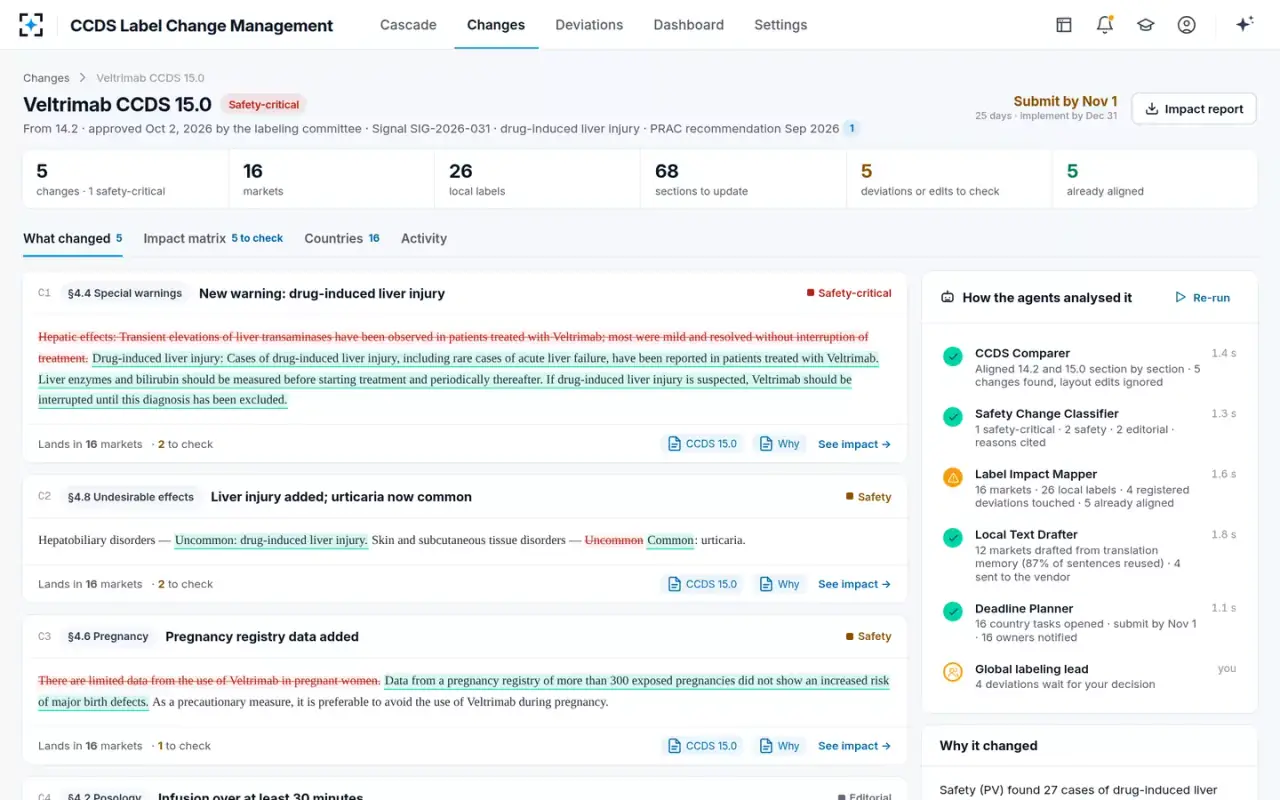Click the PRAC recommendation count badge

(852, 128)
